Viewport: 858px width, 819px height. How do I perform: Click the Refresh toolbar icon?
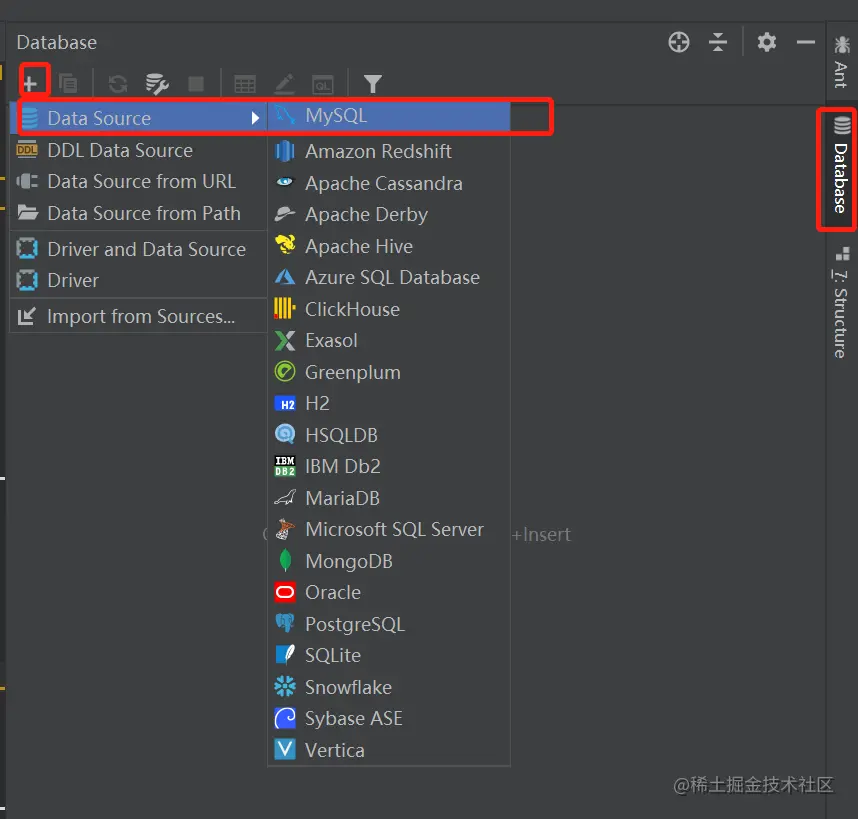click(x=118, y=84)
